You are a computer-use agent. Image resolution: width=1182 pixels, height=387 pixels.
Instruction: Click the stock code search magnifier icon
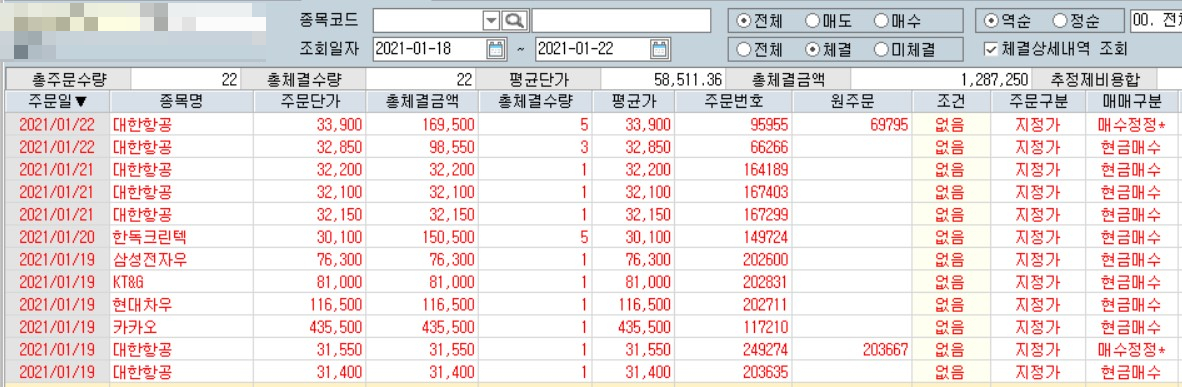click(516, 21)
